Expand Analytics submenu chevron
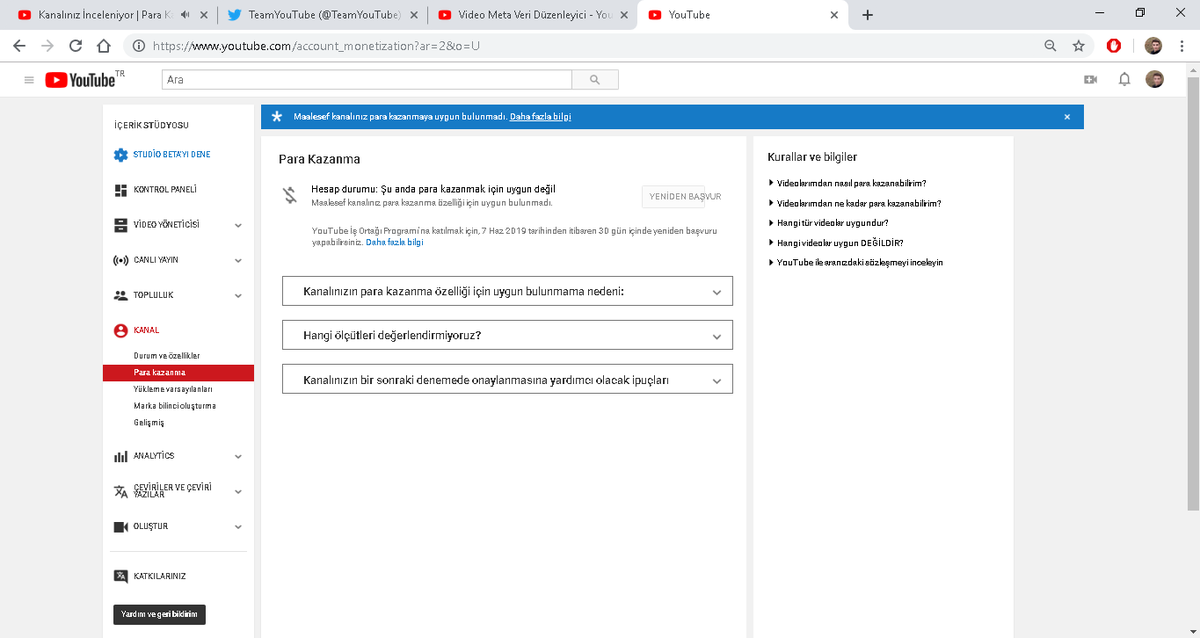This screenshot has width=1200, height=638. 238,457
